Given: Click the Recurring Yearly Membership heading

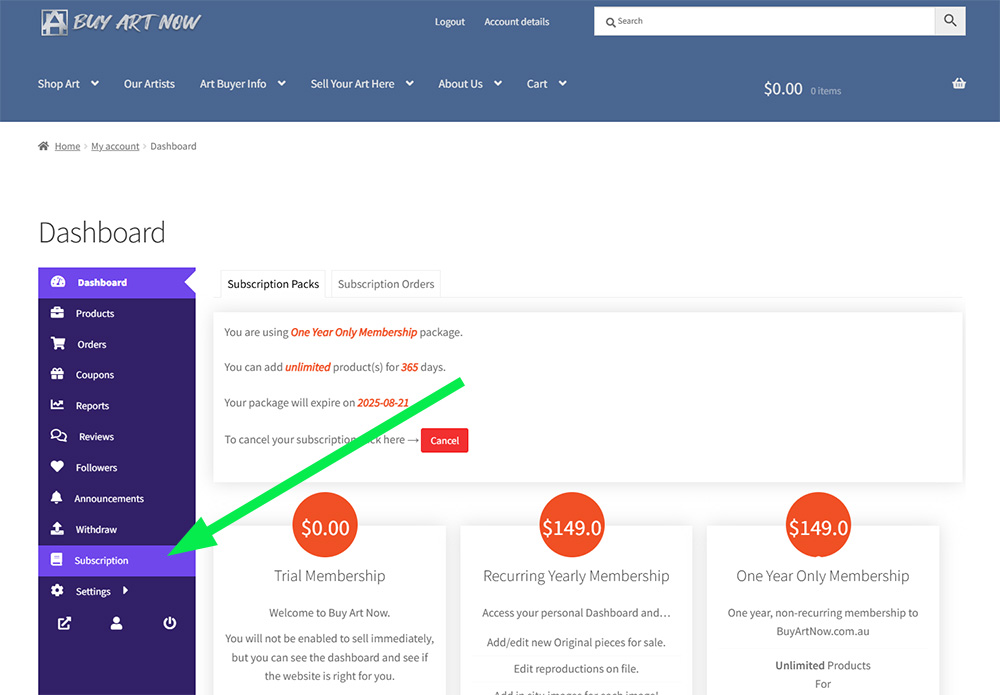Looking at the screenshot, I should [x=576, y=576].
